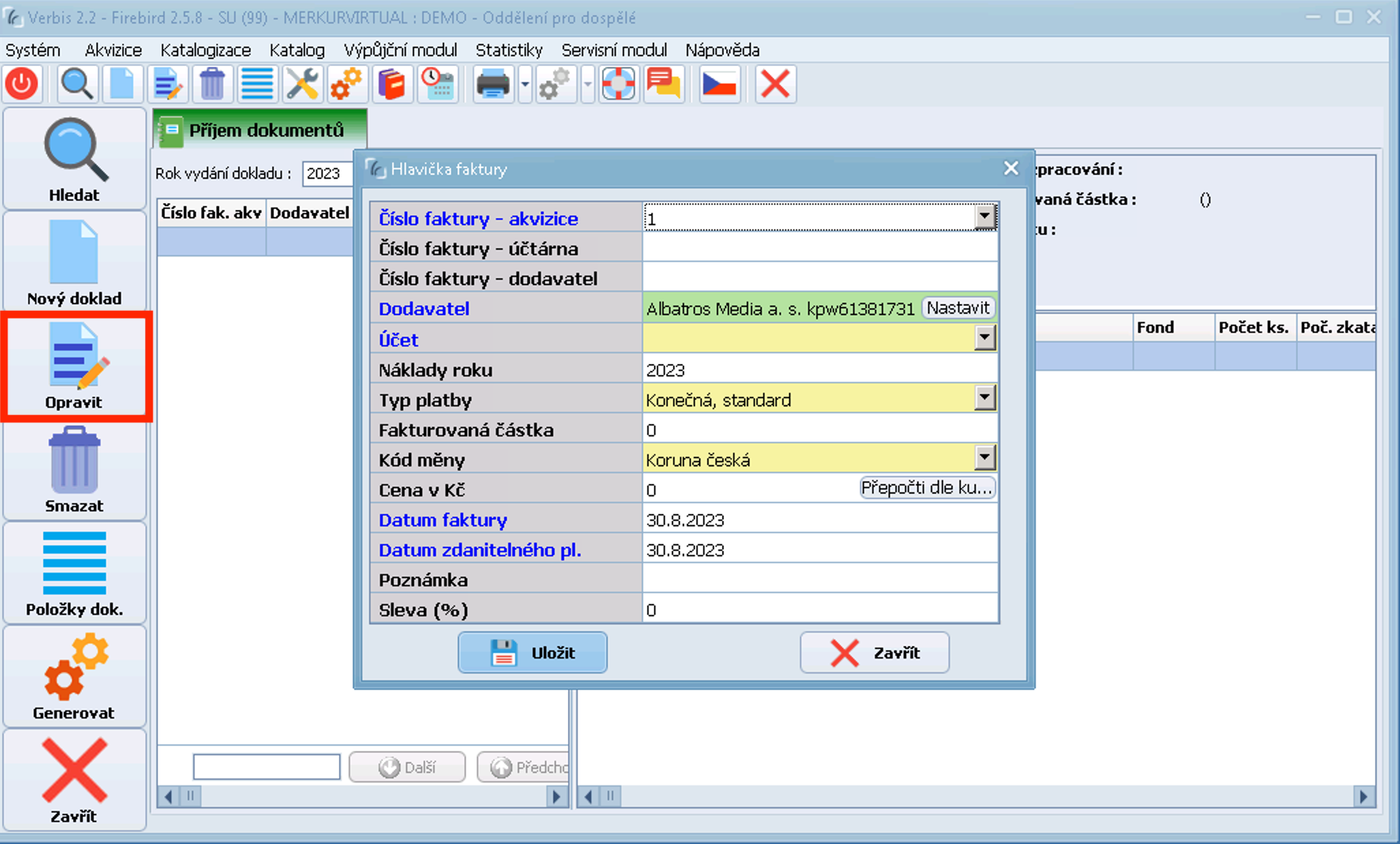Click the magnifier search toolbar icon

(x=76, y=85)
